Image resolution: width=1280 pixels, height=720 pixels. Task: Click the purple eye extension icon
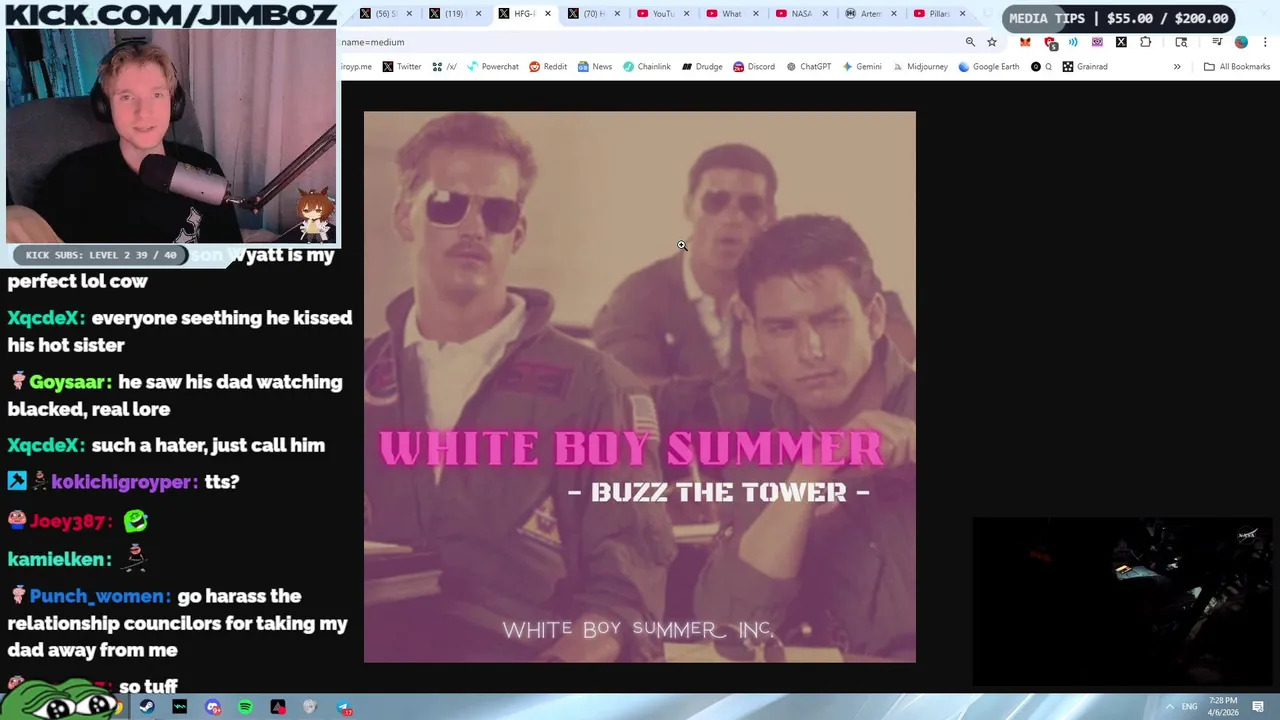click(x=1097, y=42)
